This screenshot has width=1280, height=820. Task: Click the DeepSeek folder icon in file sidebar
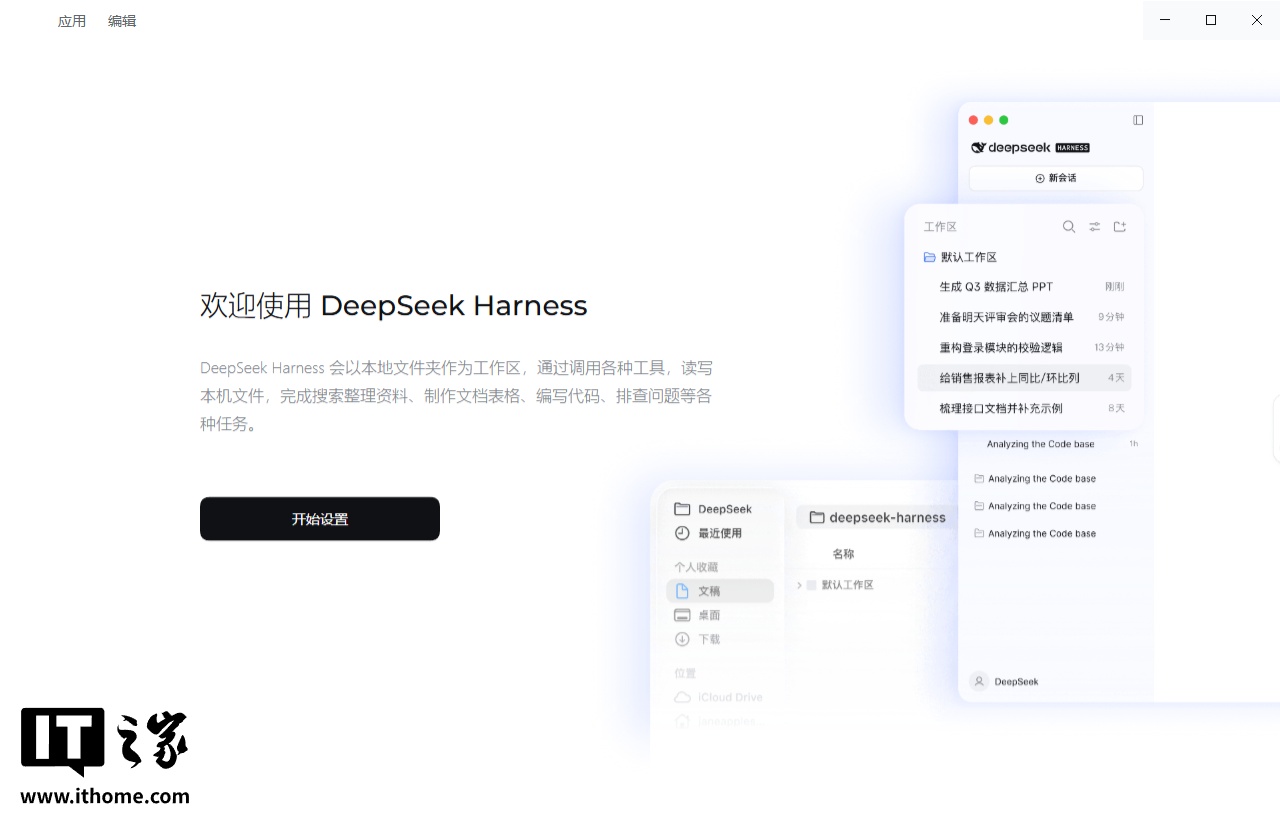pos(682,509)
